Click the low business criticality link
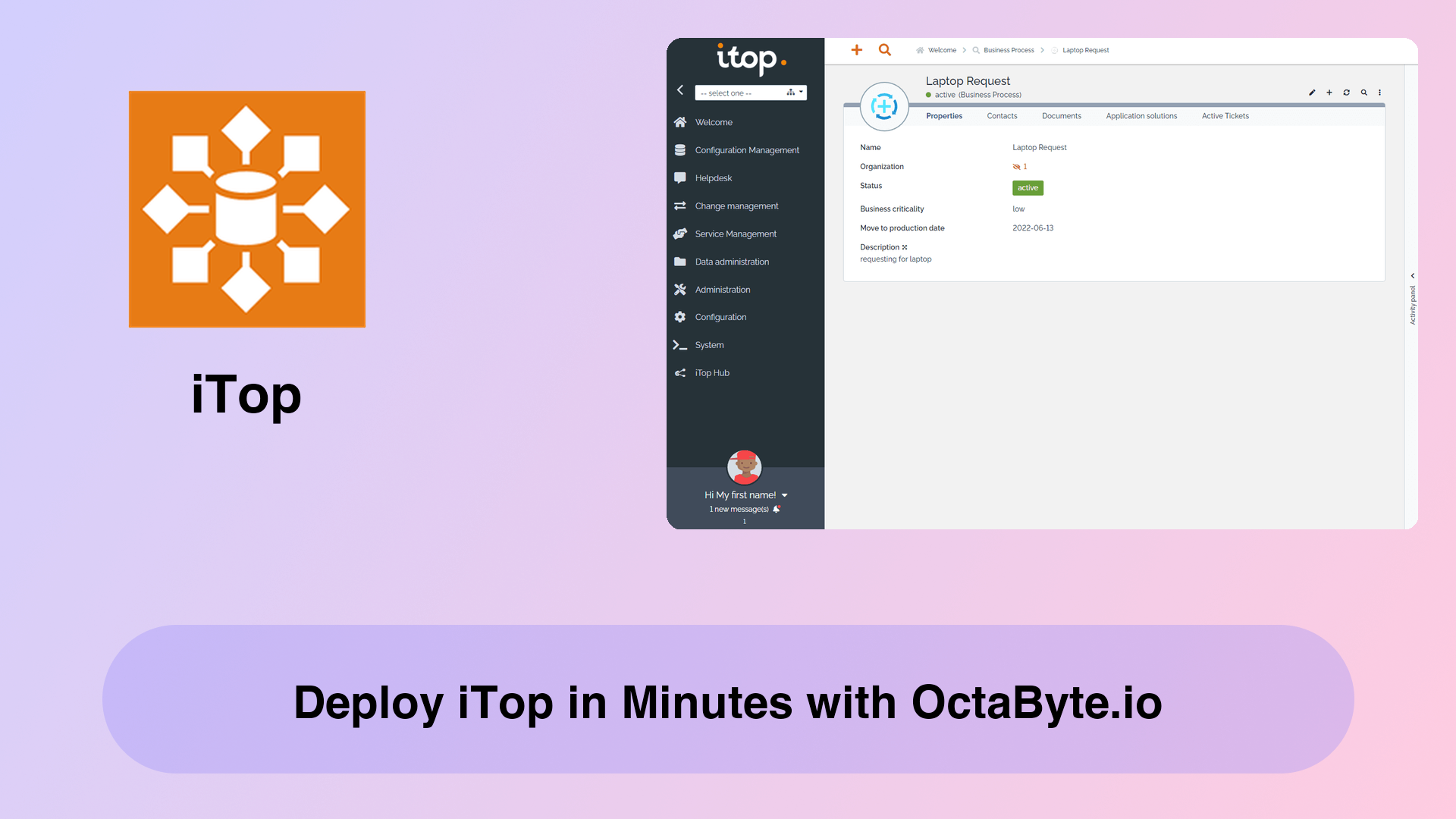This screenshot has height=819, width=1456. pos(1019,208)
